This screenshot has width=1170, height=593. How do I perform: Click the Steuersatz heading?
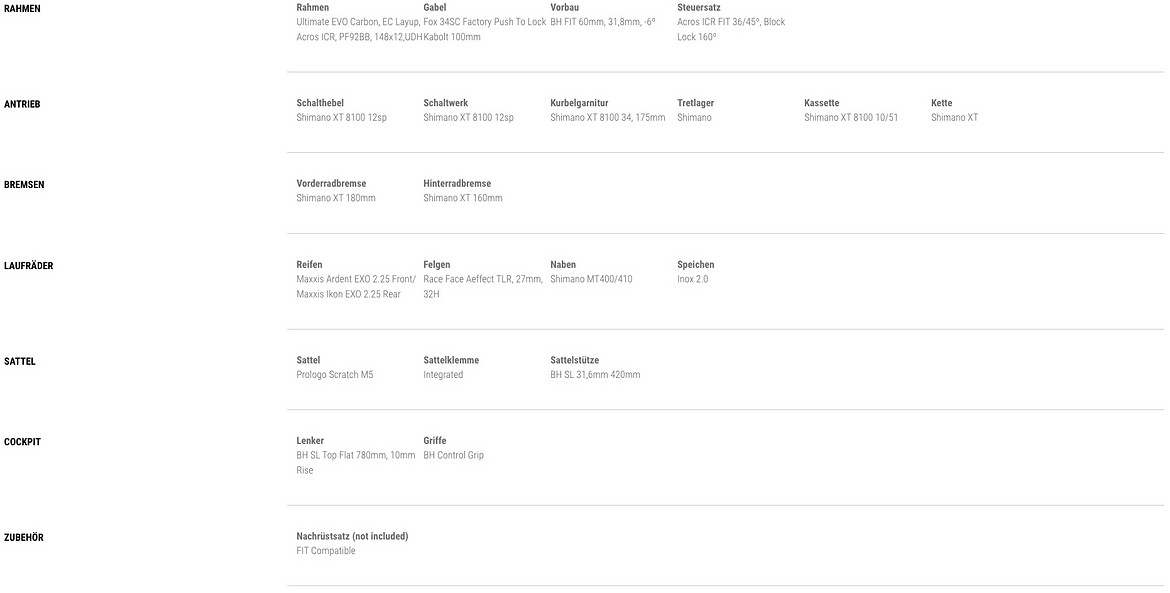tap(698, 7)
